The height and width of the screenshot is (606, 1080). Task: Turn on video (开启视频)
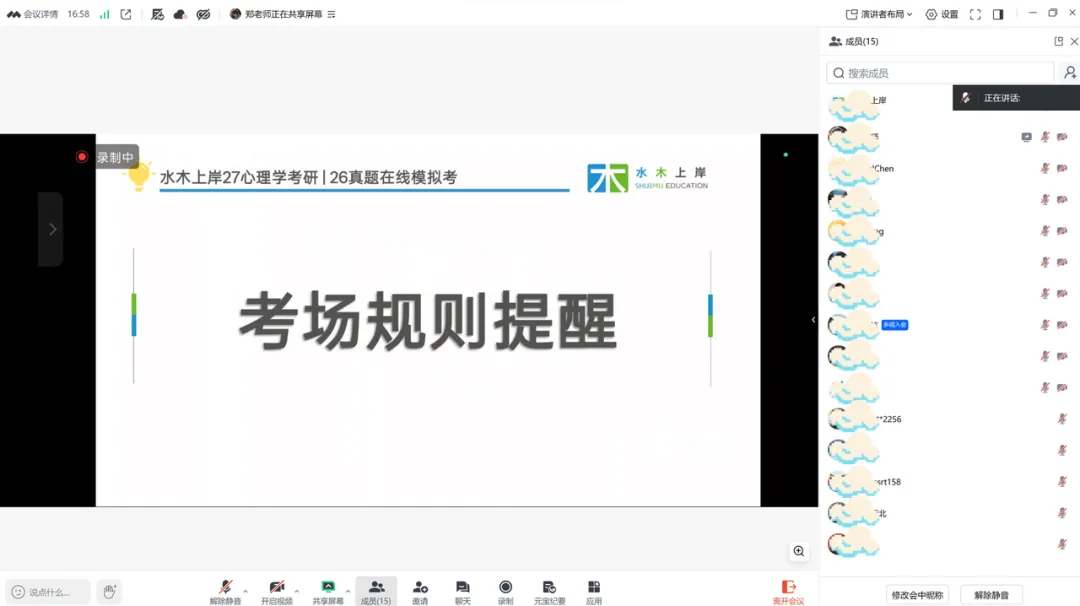pos(276,592)
